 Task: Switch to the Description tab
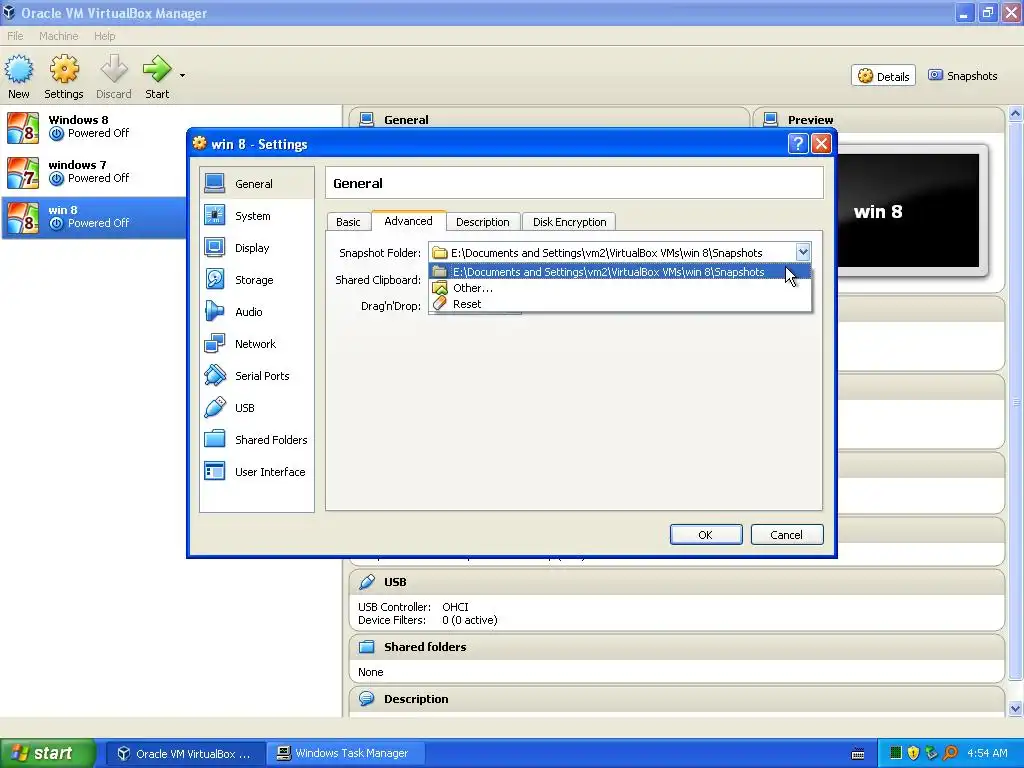click(x=483, y=222)
